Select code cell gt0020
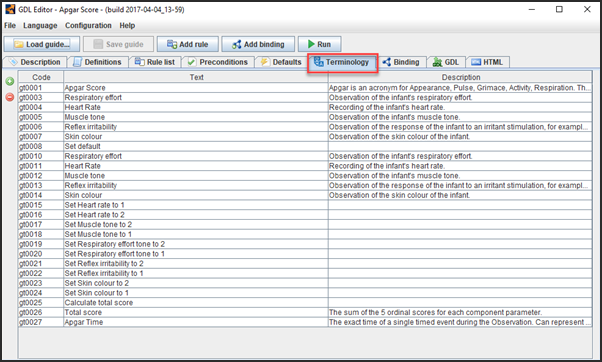Screen dimensions: 602x362 pyautogui.click(x=41, y=254)
